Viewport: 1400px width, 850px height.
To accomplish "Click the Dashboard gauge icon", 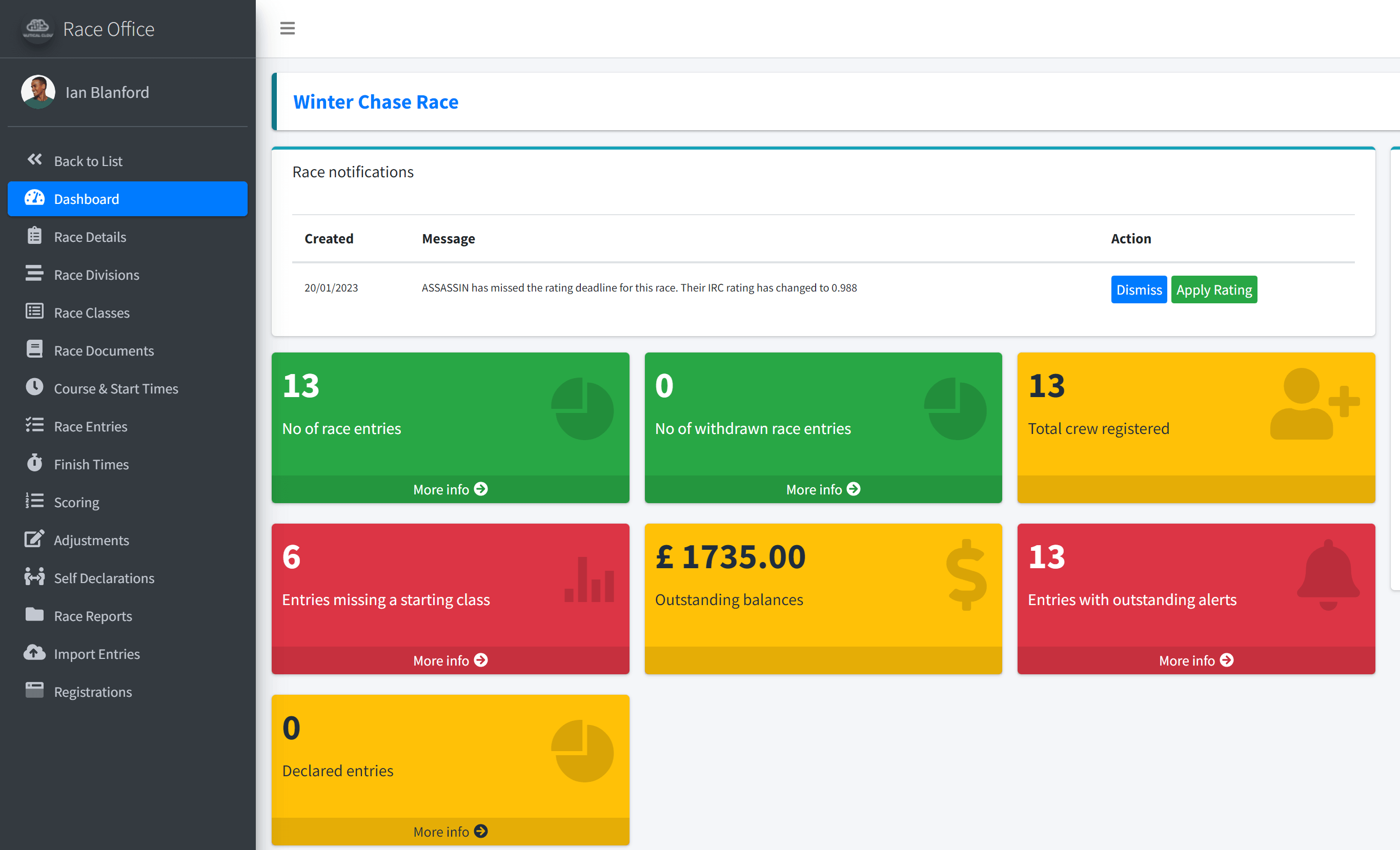I will click(x=35, y=198).
